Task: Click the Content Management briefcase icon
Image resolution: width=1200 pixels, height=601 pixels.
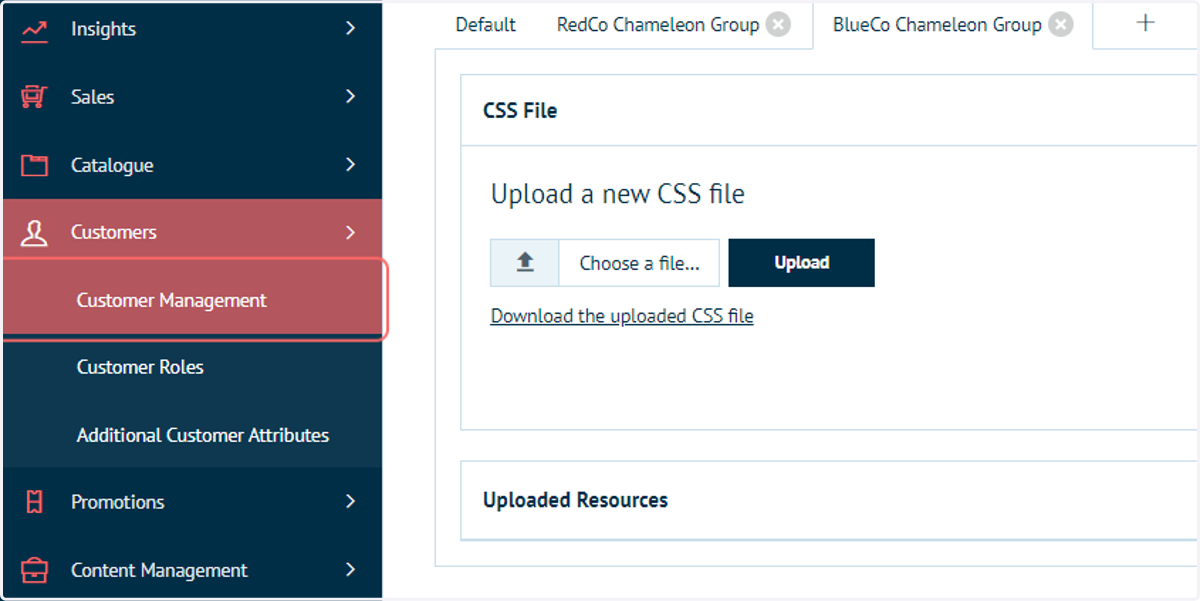Action: (x=34, y=570)
